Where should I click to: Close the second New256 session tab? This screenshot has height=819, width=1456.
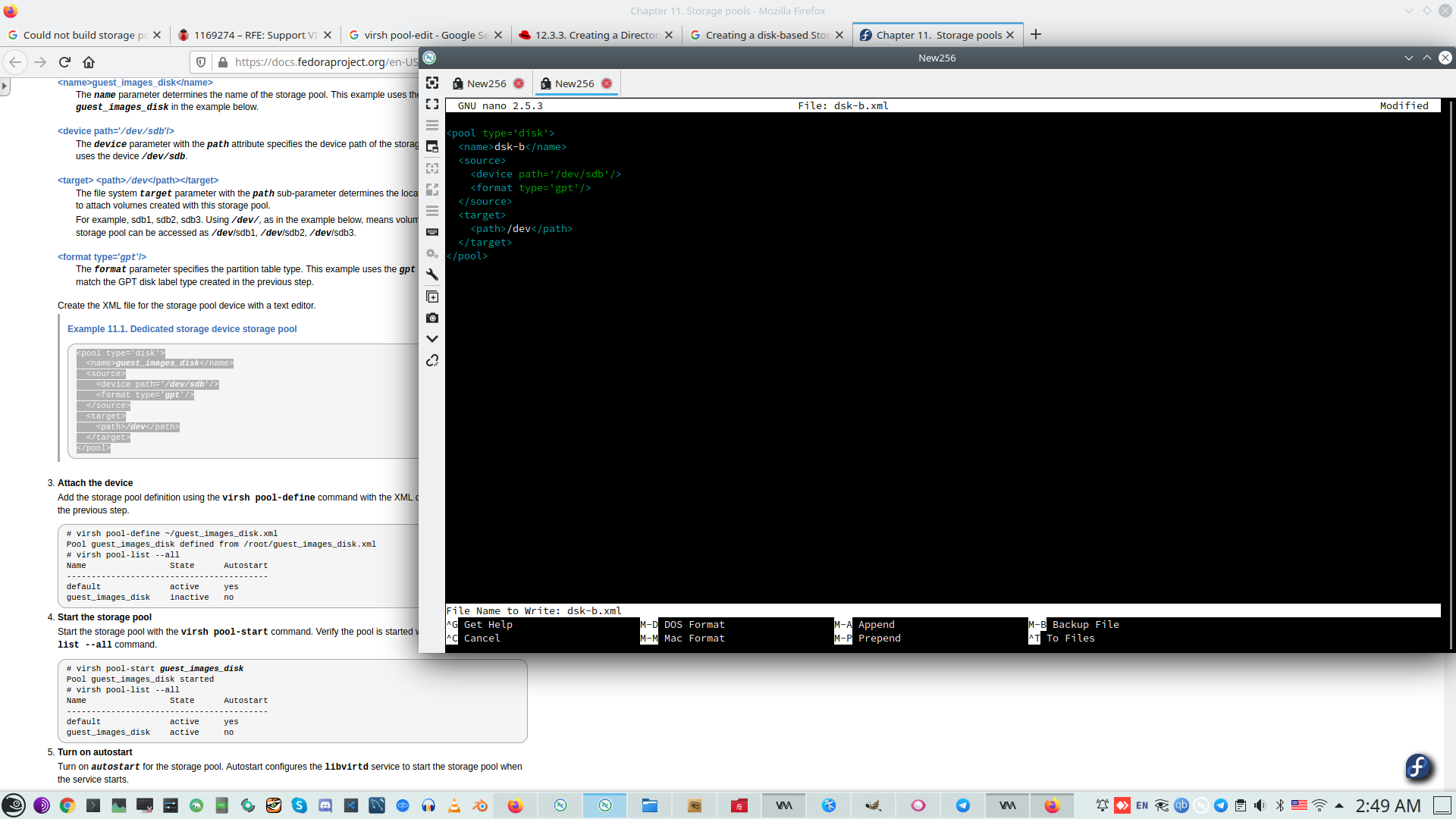[x=607, y=83]
